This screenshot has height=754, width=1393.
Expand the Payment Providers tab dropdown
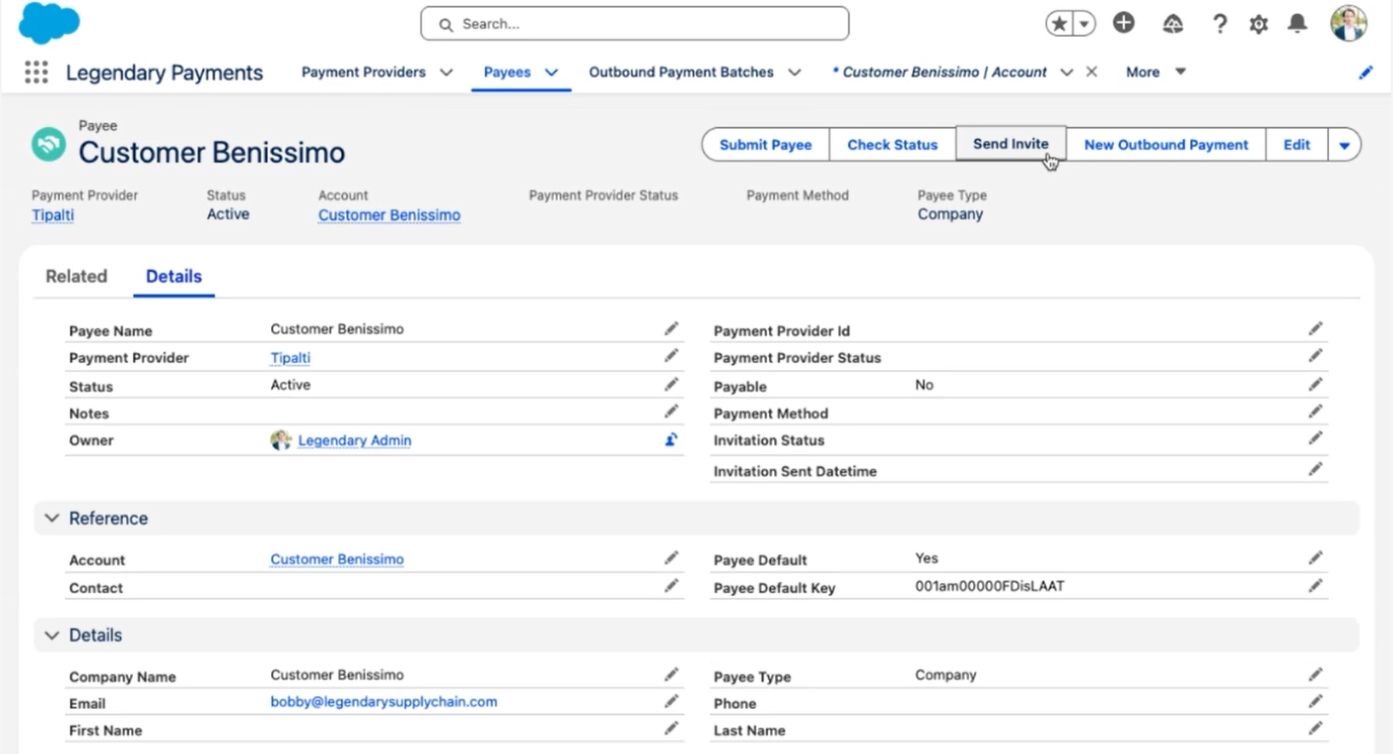(446, 72)
